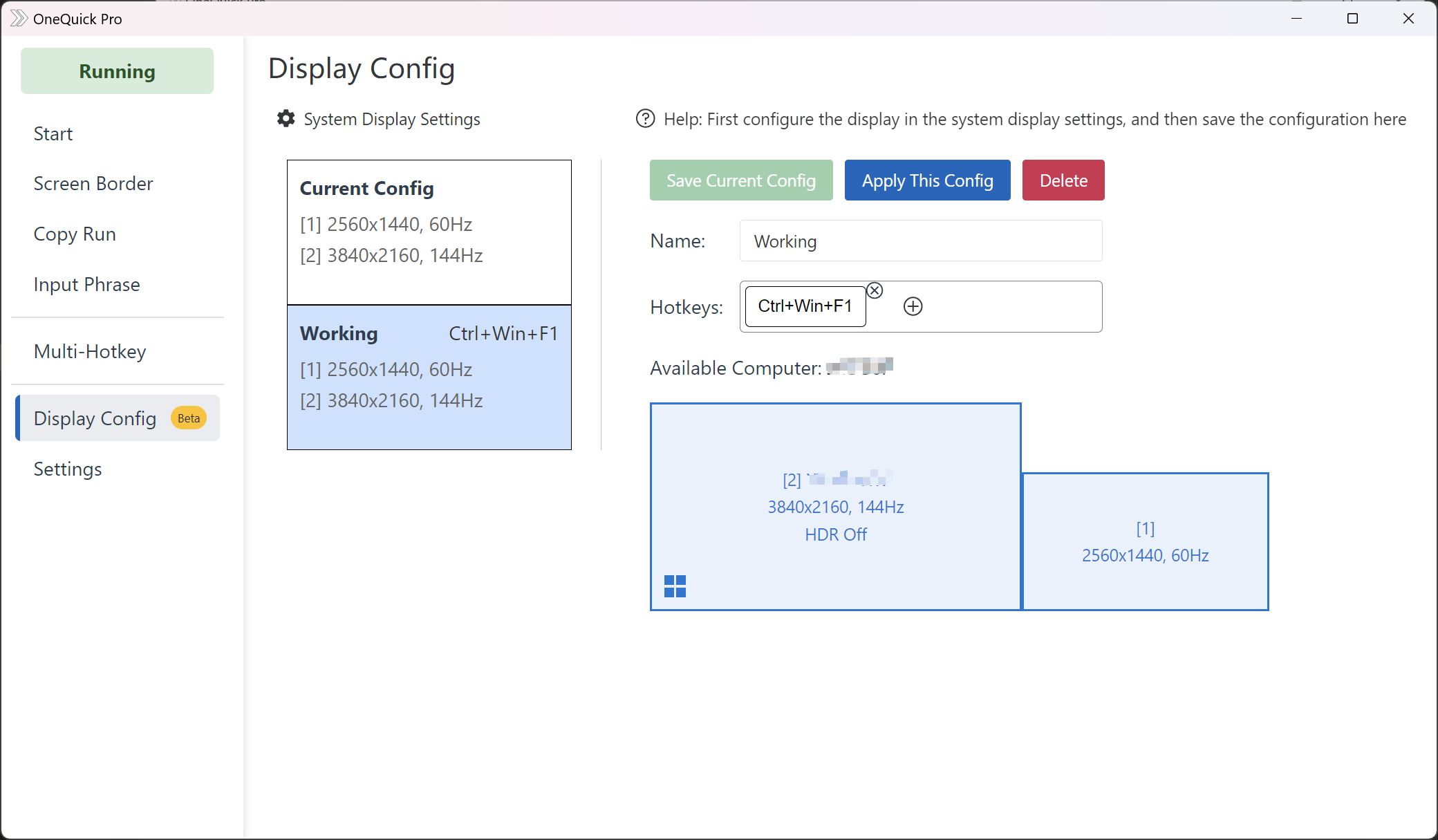Image resolution: width=1438 pixels, height=840 pixels.
Task: Click the Display Config page heading
Action: (x=362, y=69)
